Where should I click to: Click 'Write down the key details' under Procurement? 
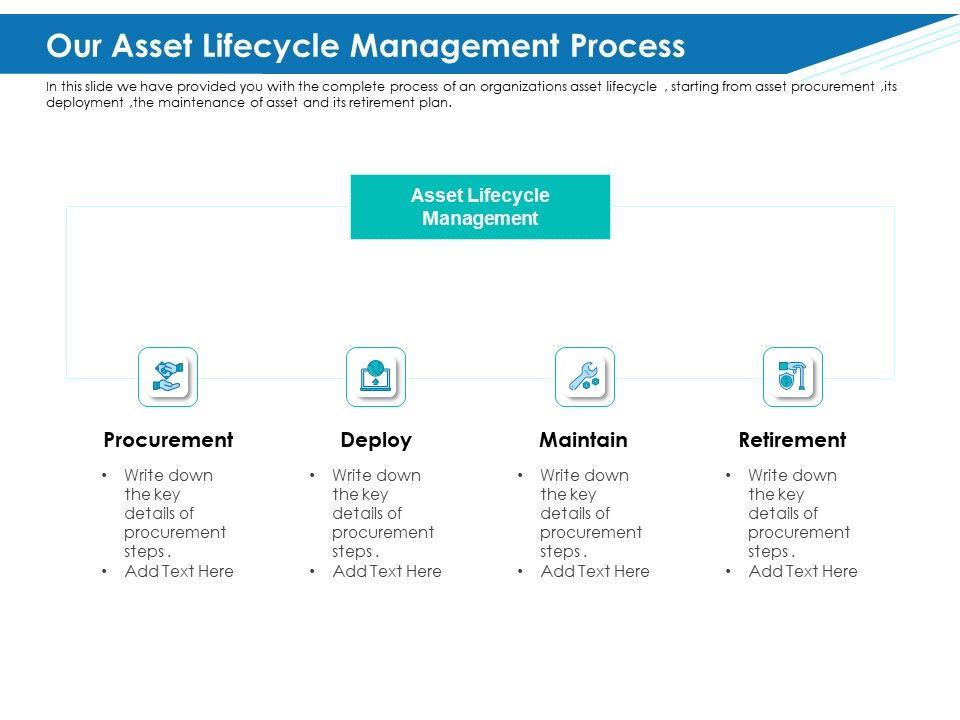point(174,513)
